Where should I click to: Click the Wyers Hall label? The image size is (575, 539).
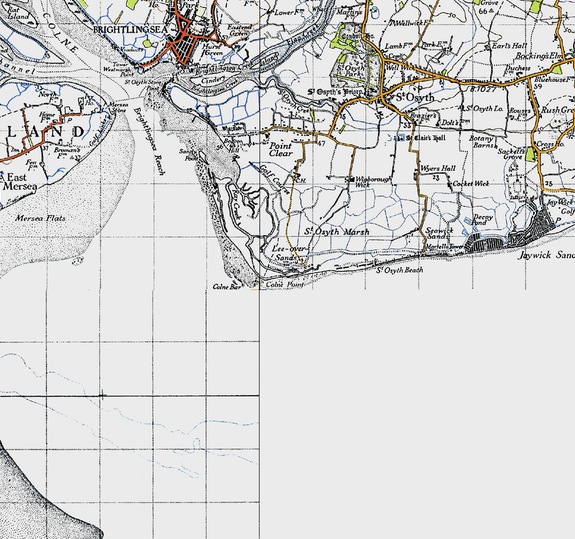pyautogui.click(x=437, y=169)
